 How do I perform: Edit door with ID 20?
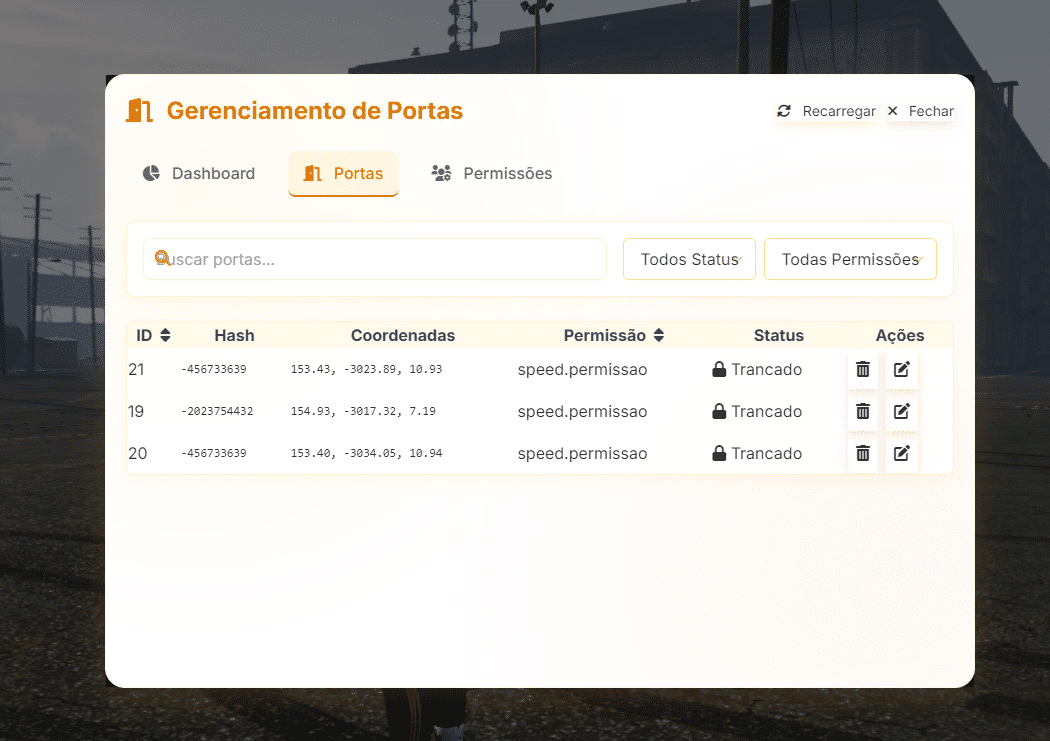coord(901,454)
